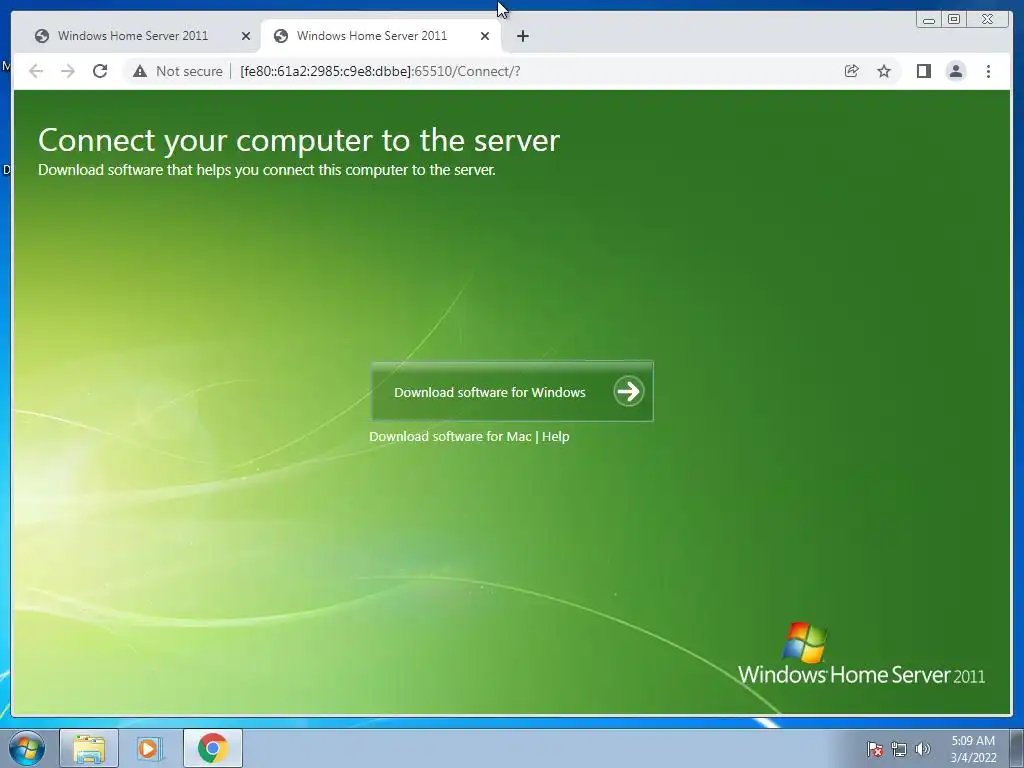Open Windows Explorer from taskbar
The height and width of the screenshot is (768, 1024).
[89, 748]
